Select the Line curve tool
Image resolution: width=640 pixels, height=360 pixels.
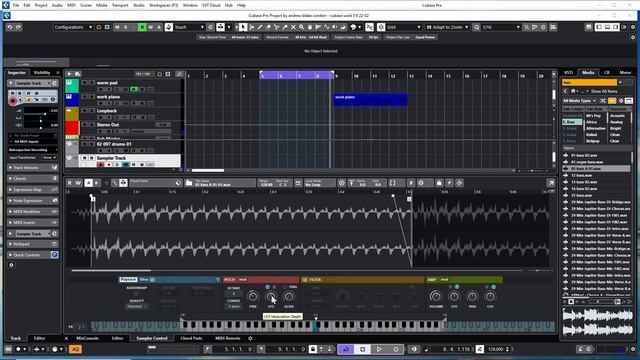326,27
